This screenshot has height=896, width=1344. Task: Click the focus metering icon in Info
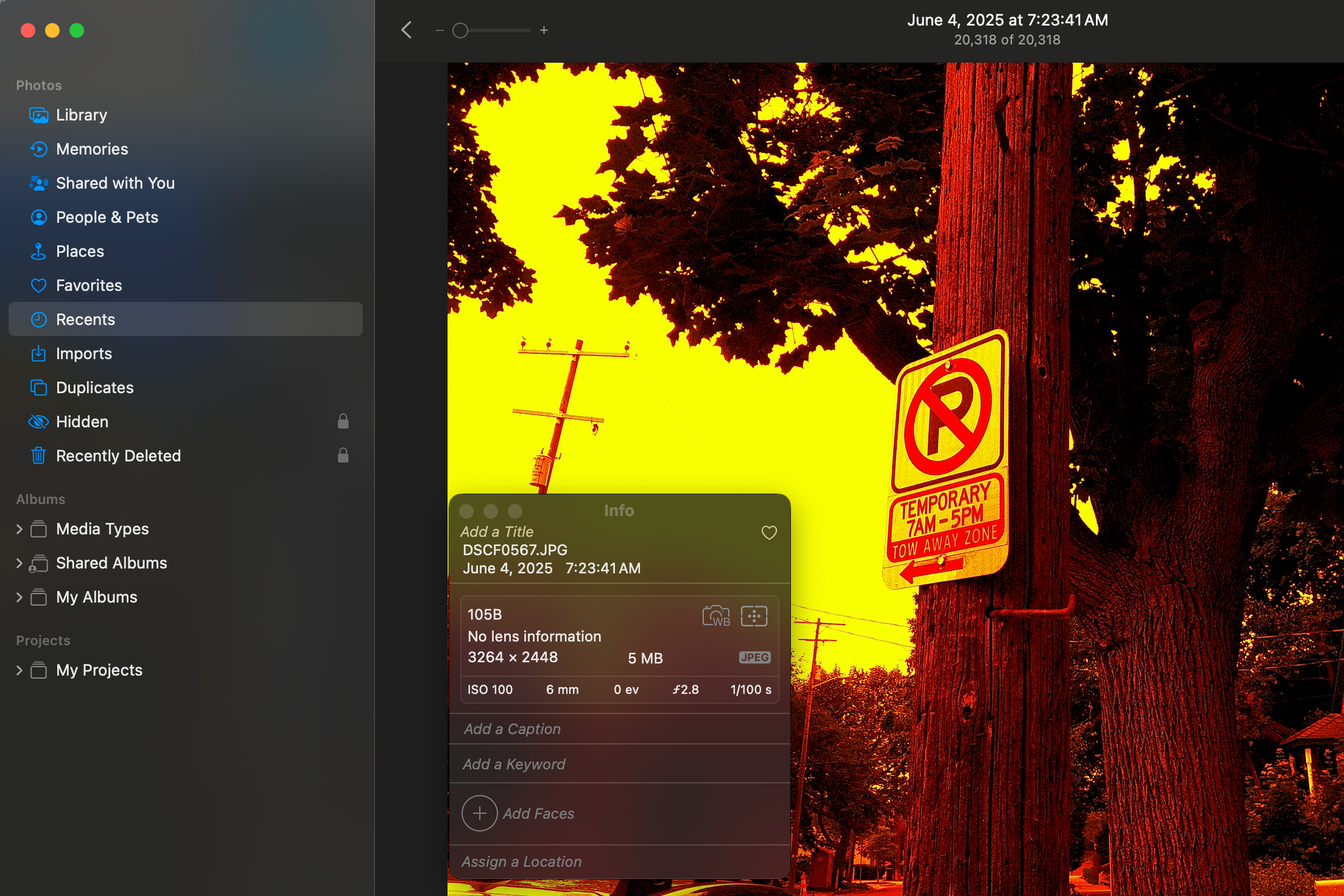pos(754,616)
